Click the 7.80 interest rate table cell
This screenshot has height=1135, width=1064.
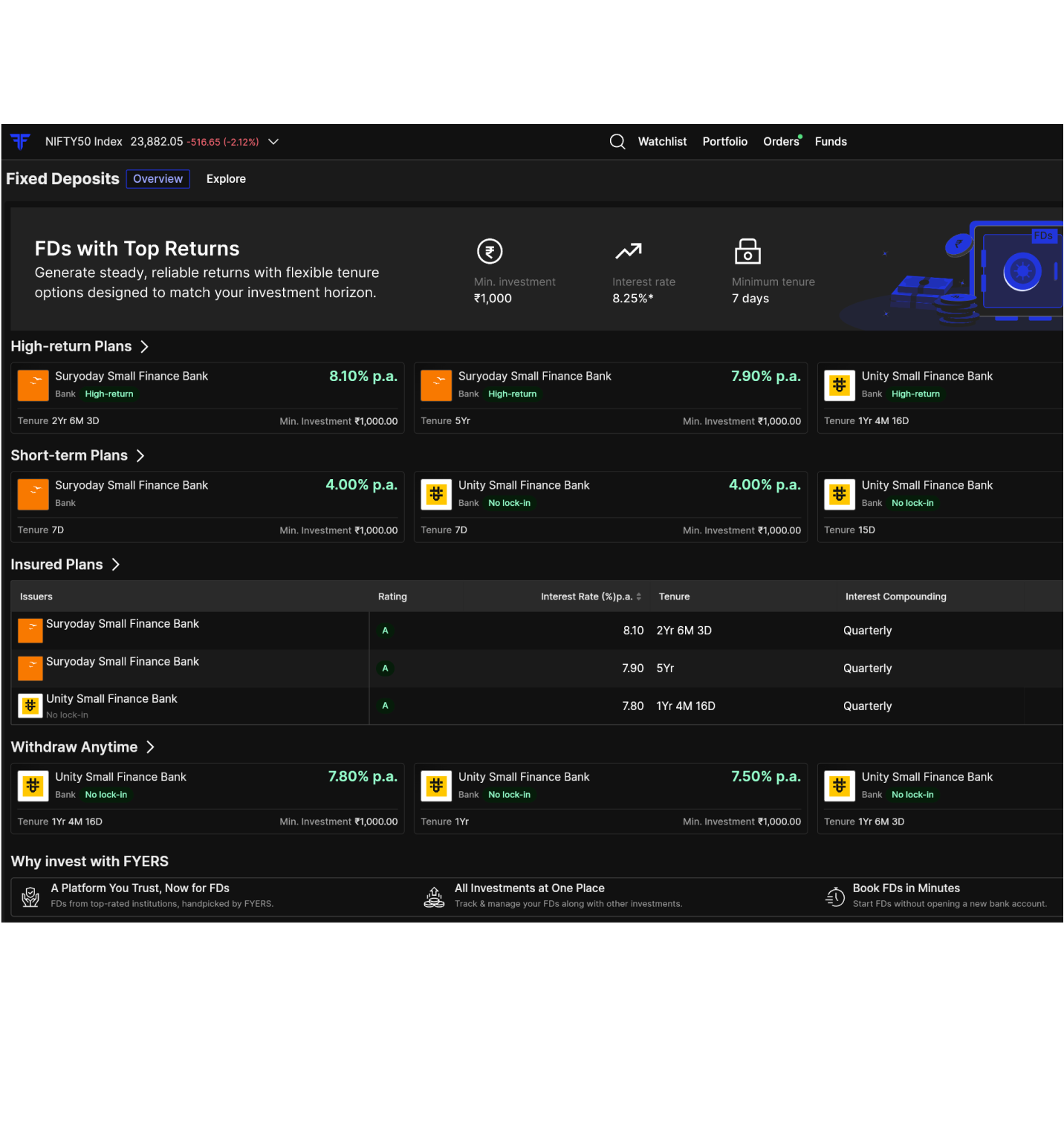[633, 706]
